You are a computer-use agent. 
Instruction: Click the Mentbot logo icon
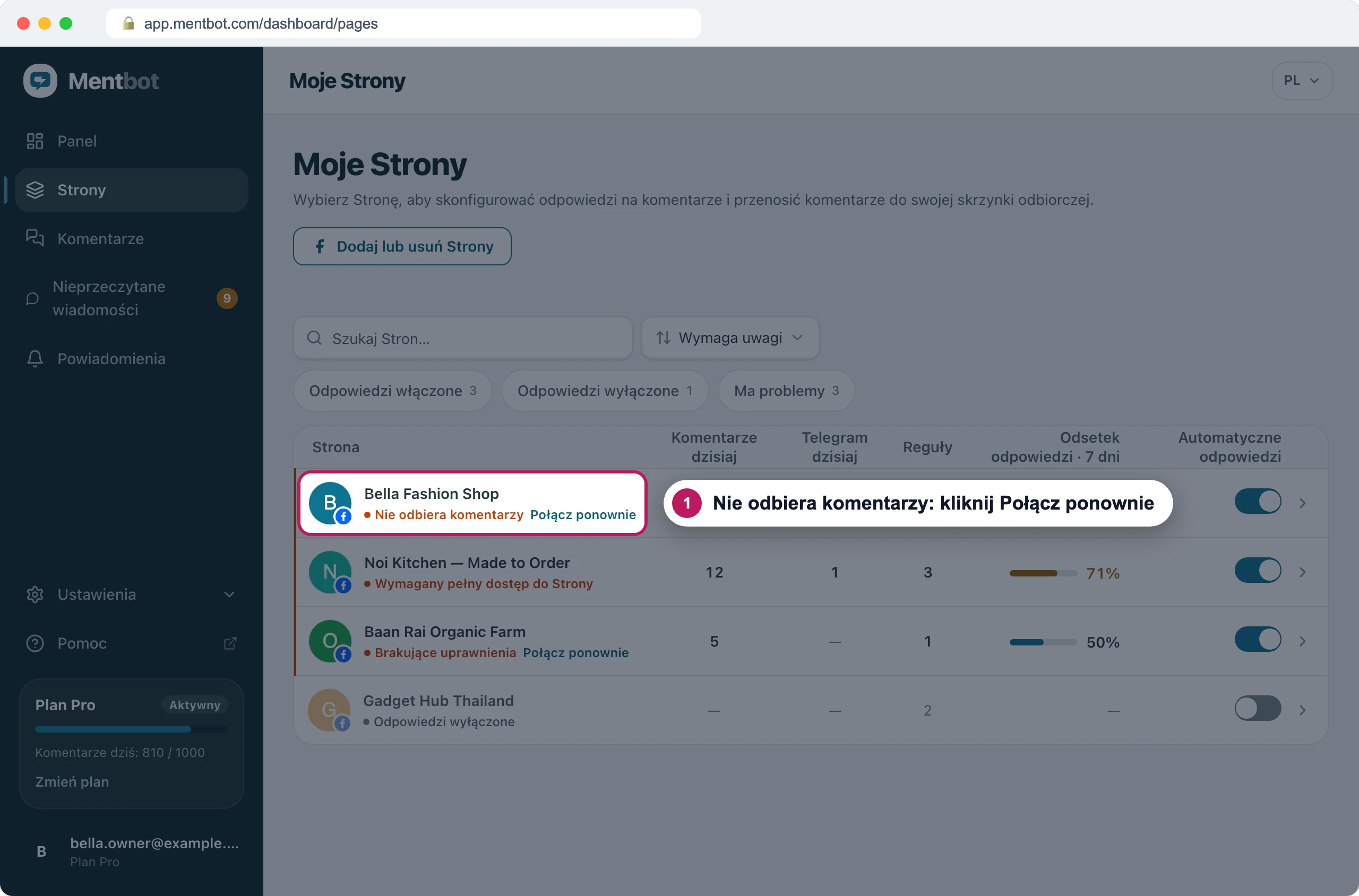coord(40,81)
